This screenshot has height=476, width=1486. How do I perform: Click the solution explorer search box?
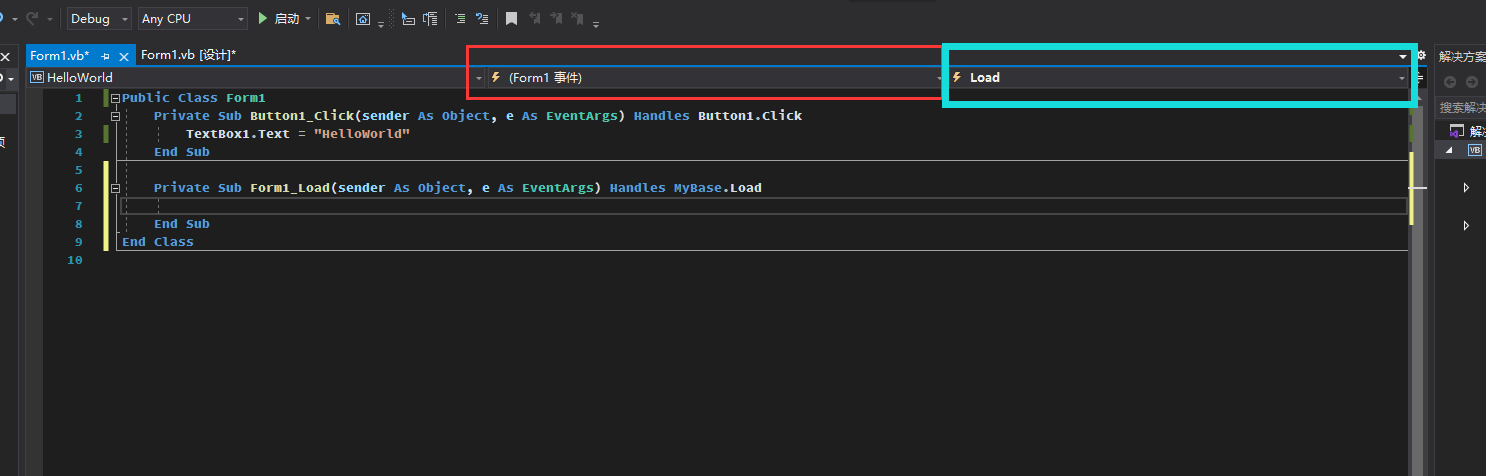pos(1461,107)
